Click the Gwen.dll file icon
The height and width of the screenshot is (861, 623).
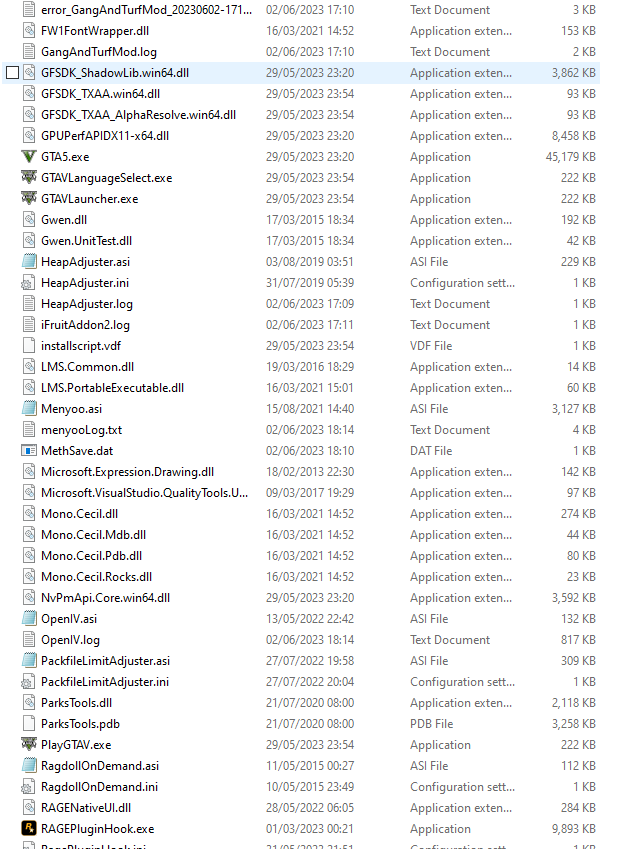point(29,220)
